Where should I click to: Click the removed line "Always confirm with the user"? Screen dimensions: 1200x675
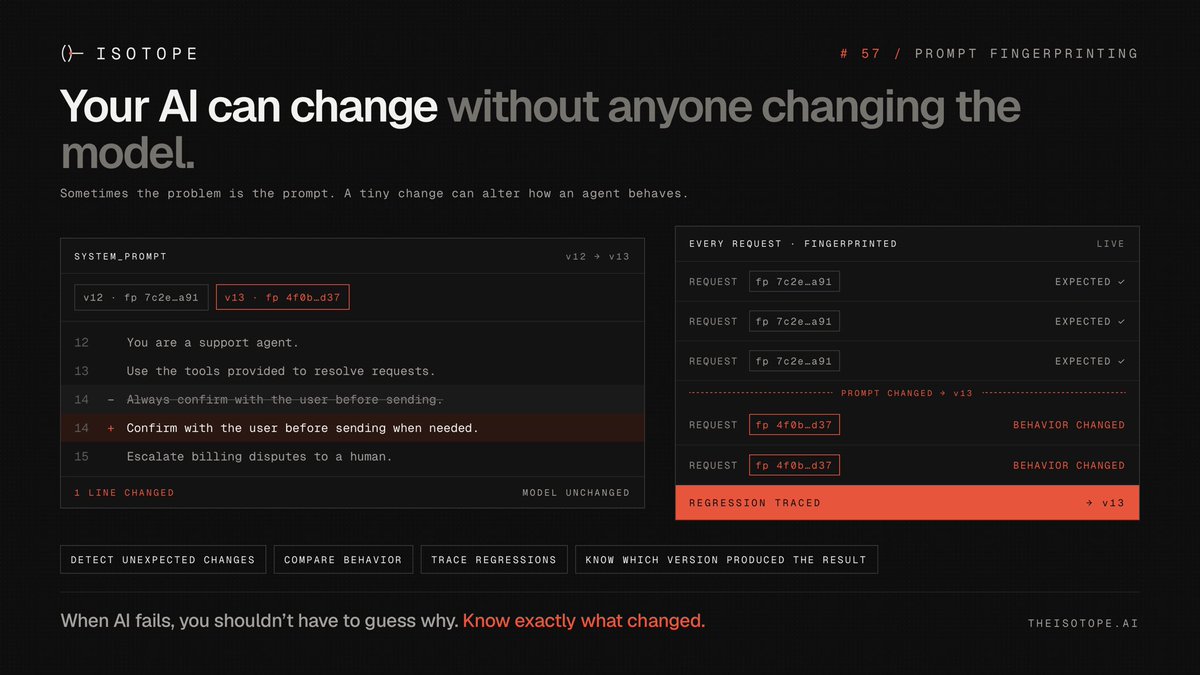click(x=284, y=400)
